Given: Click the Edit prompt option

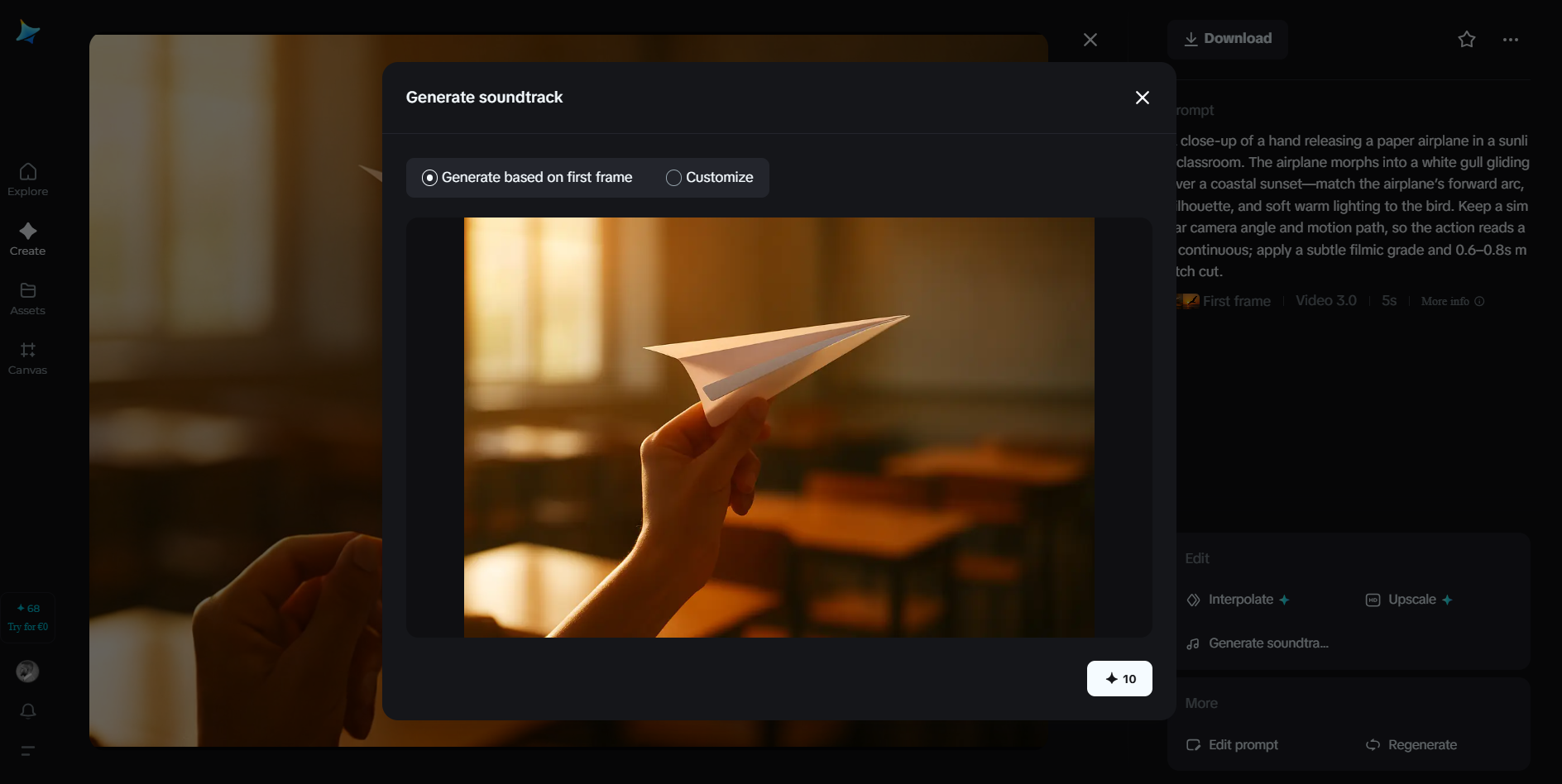Looking at the screenshot, I should point(1232,745).
